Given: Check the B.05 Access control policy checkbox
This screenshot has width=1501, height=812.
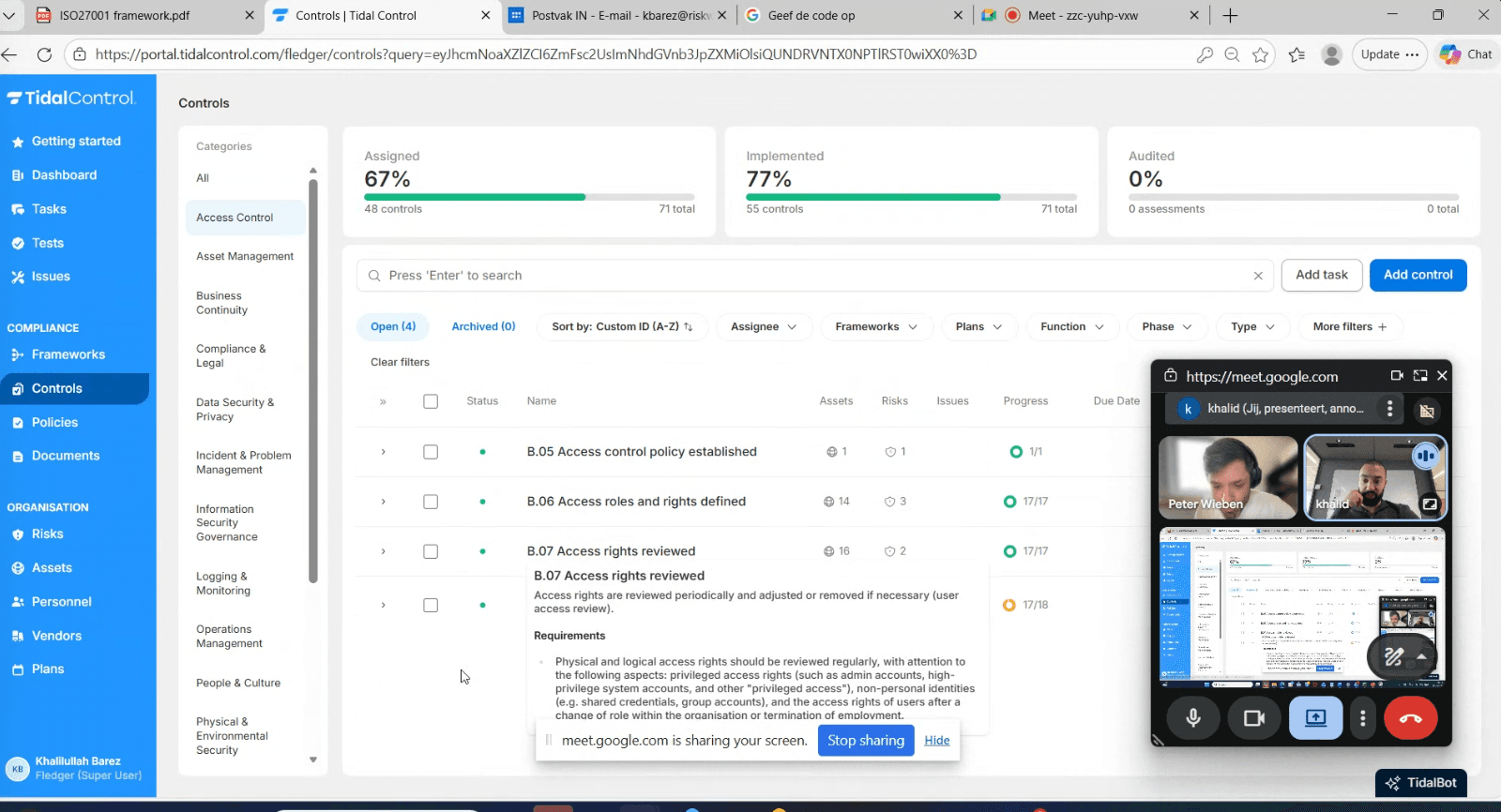Looking at the screenshot, I should point(431,452).
